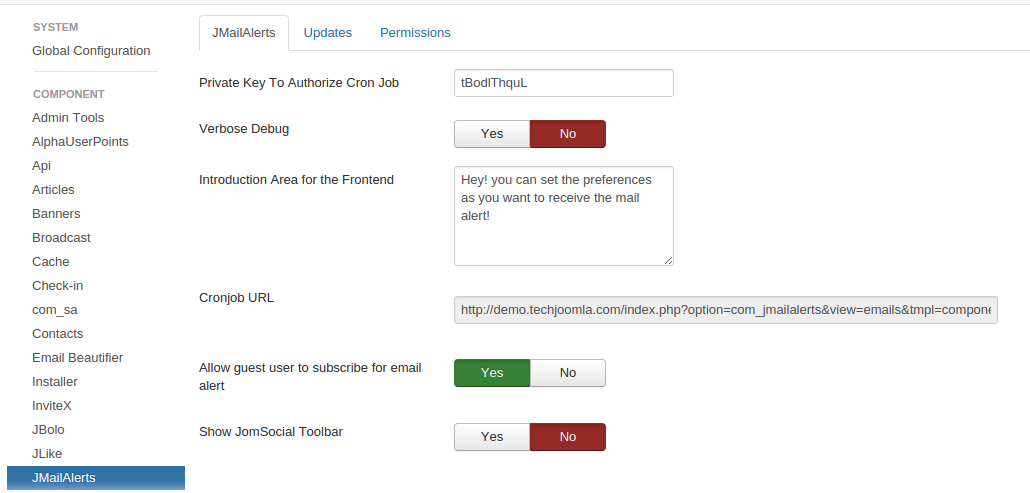
Task: Click the Private Key cron job field
Action: point(563,83)
